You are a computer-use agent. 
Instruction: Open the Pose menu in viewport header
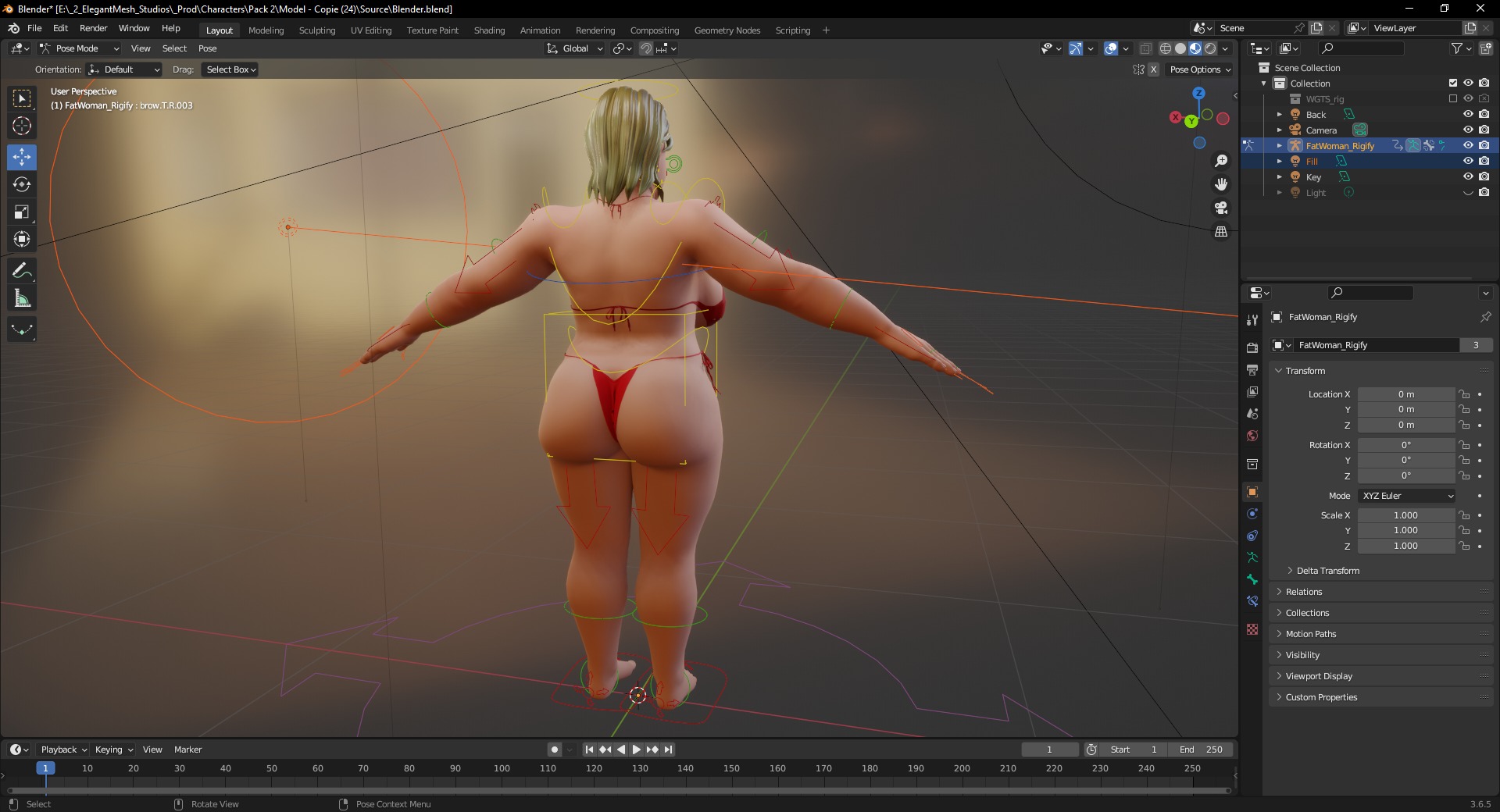207,48
